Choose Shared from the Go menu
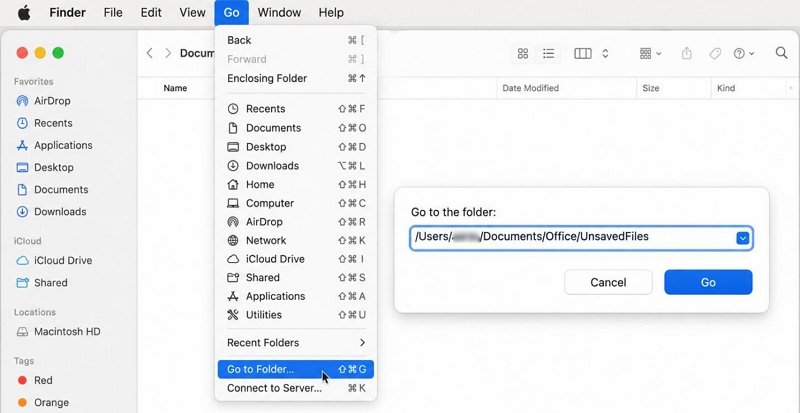This screenshot has width=800, height=413. (x=296, y=278)
